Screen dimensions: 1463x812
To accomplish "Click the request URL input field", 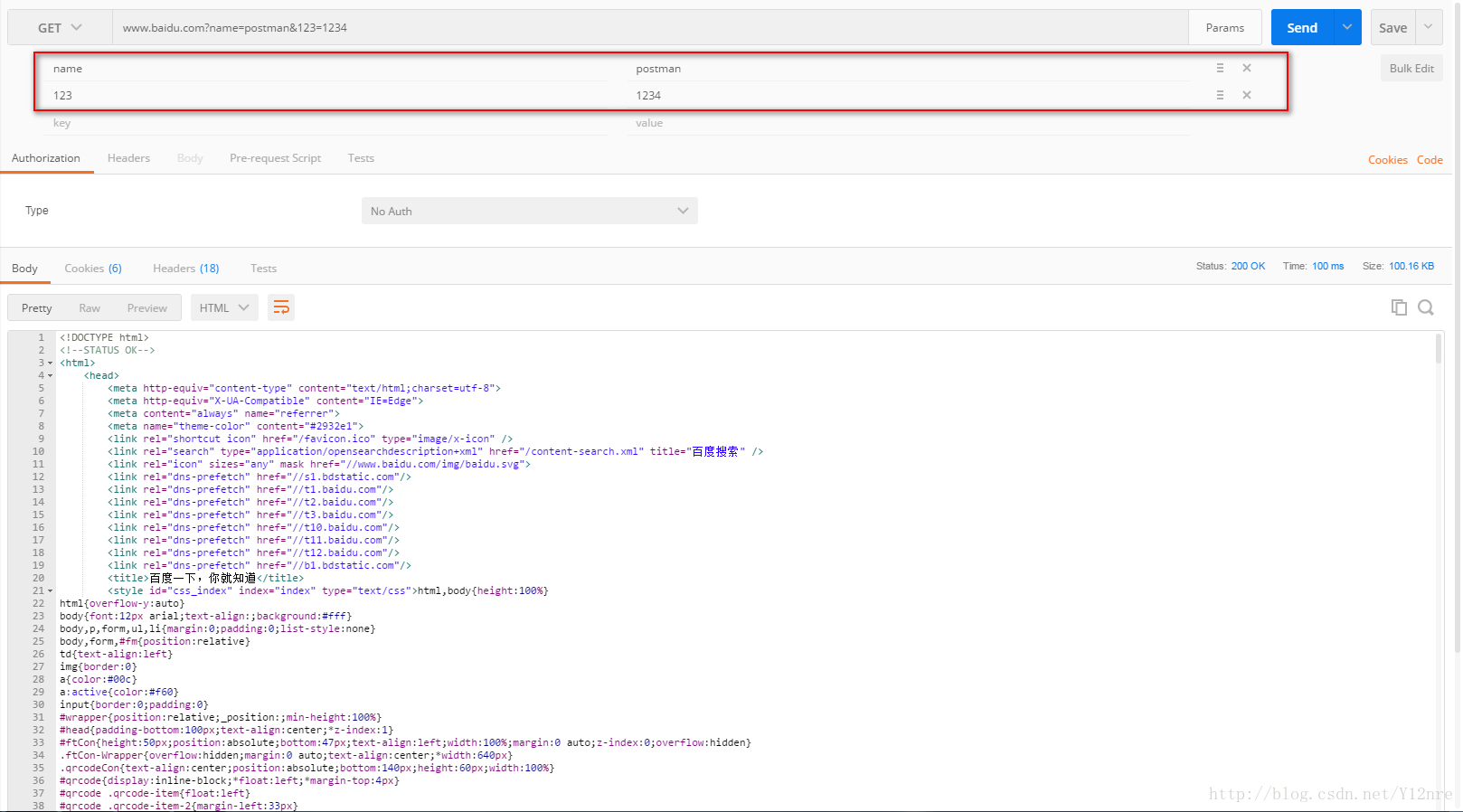I will (x=650, y=28).
